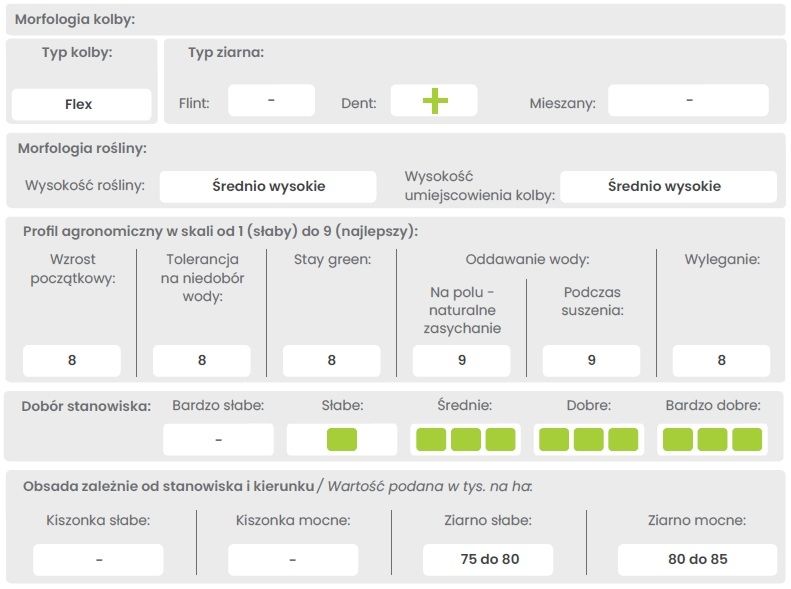Click the Mieszany grain type field
The width and height of the screenshot is (791, 589).
click(x=688, y=101)
